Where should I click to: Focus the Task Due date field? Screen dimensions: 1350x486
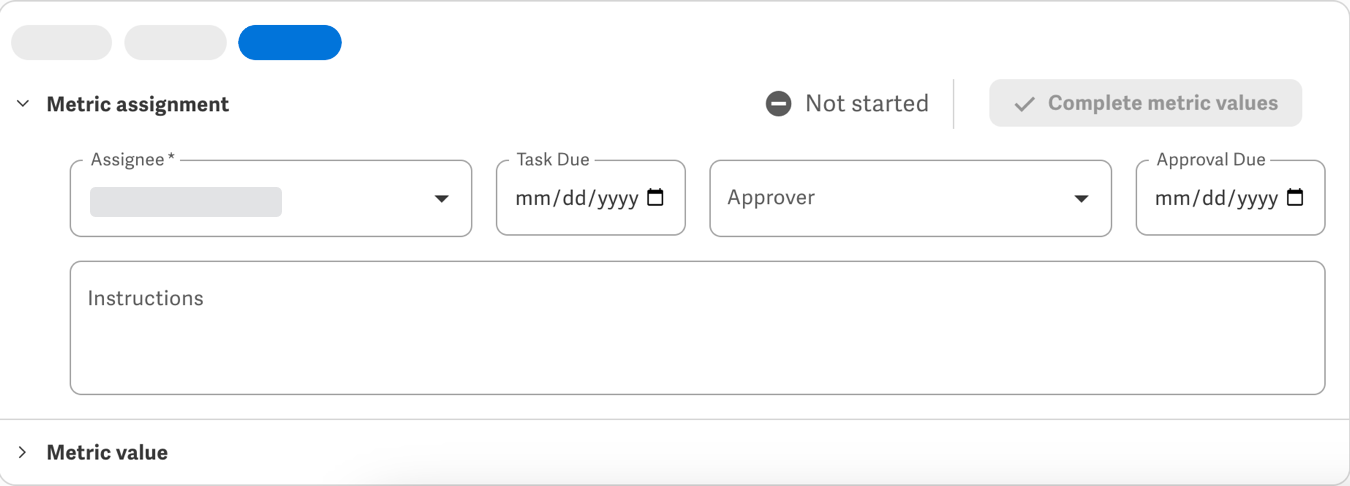[591, 198]
